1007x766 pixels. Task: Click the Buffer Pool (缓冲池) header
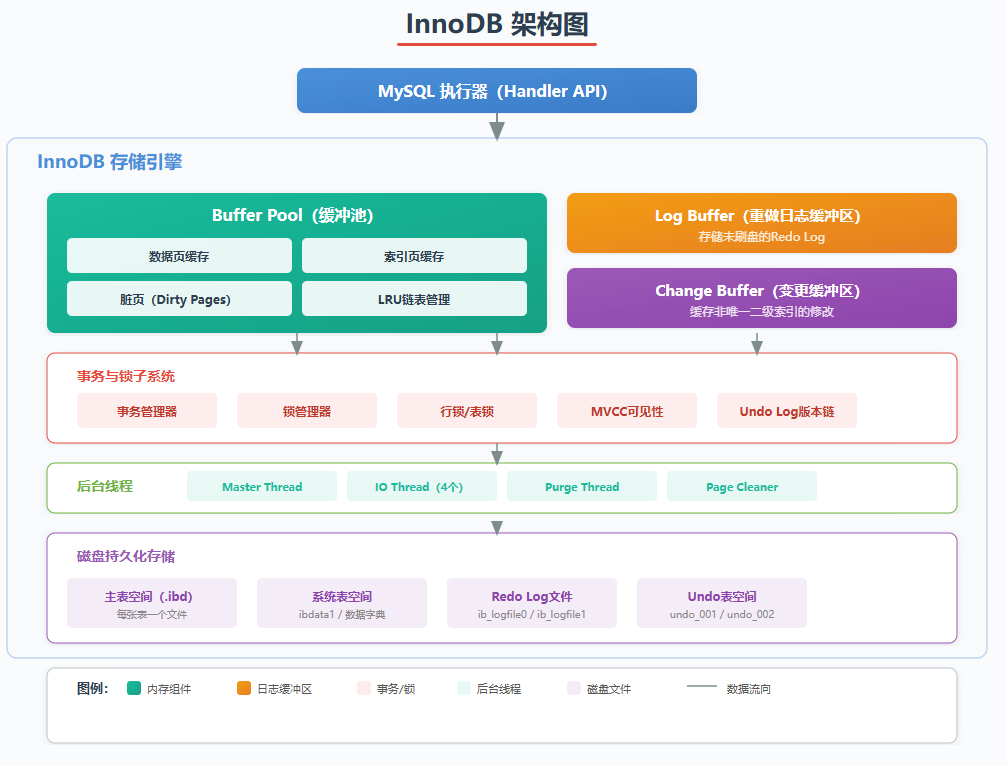tap(293, 215)
